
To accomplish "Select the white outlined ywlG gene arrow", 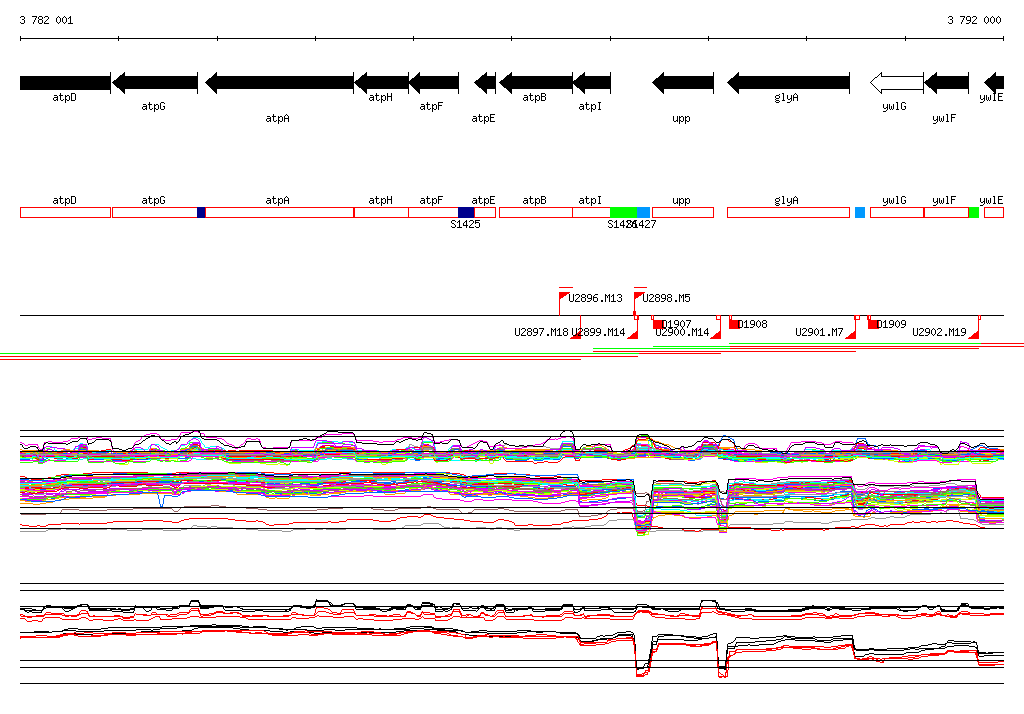I will point(897,83).
